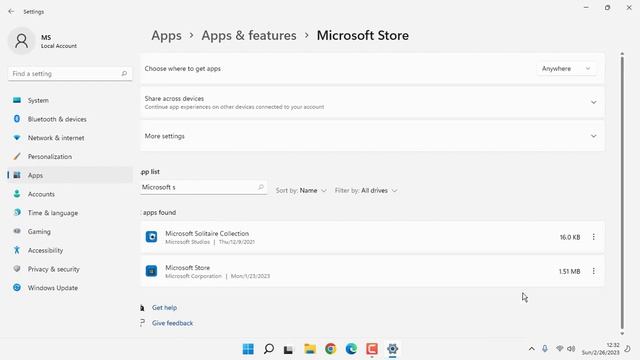Viewport: 640px width, 360px height.
Task: Launch Microsoft Edge from the taskbar
Action: pyautogui.click(x=351, y=349)
